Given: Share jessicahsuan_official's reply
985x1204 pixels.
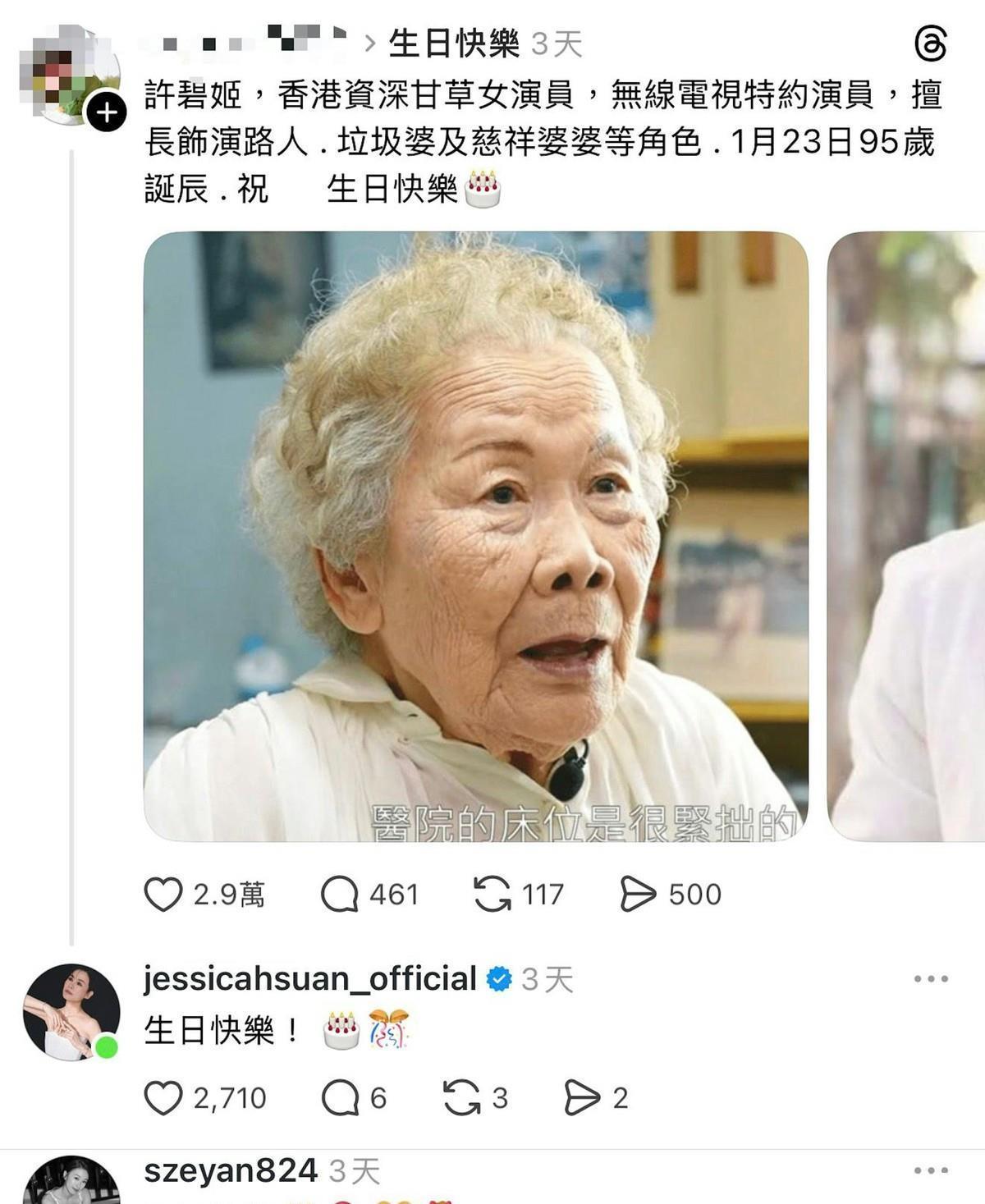Looking at the screenshot, I should (583, 1098).
